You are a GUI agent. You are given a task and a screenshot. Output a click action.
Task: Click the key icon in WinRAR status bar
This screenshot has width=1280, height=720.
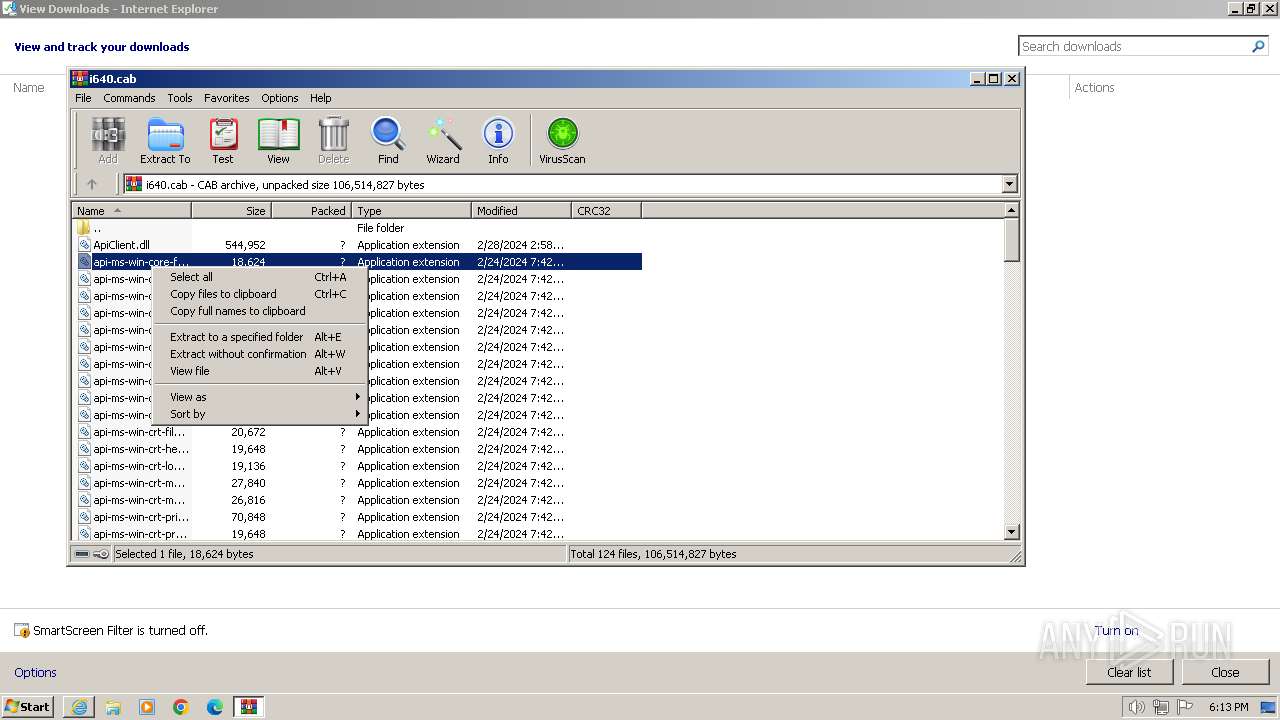pos(101,554)
